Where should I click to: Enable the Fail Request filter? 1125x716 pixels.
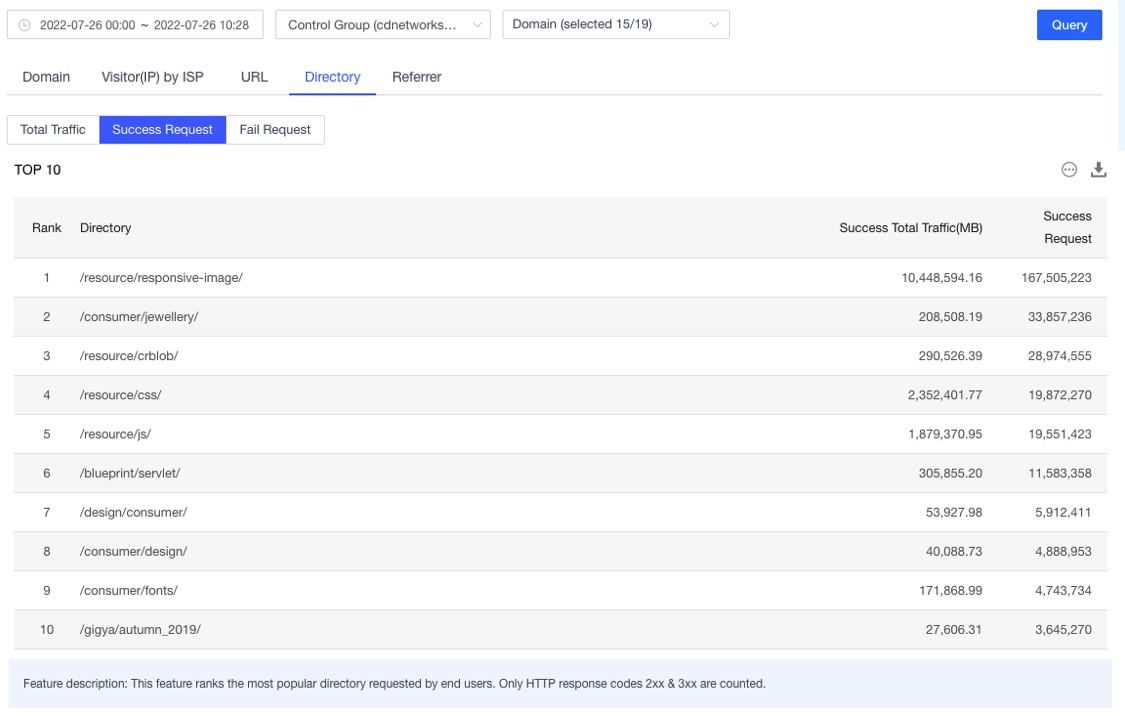[275, 129]
